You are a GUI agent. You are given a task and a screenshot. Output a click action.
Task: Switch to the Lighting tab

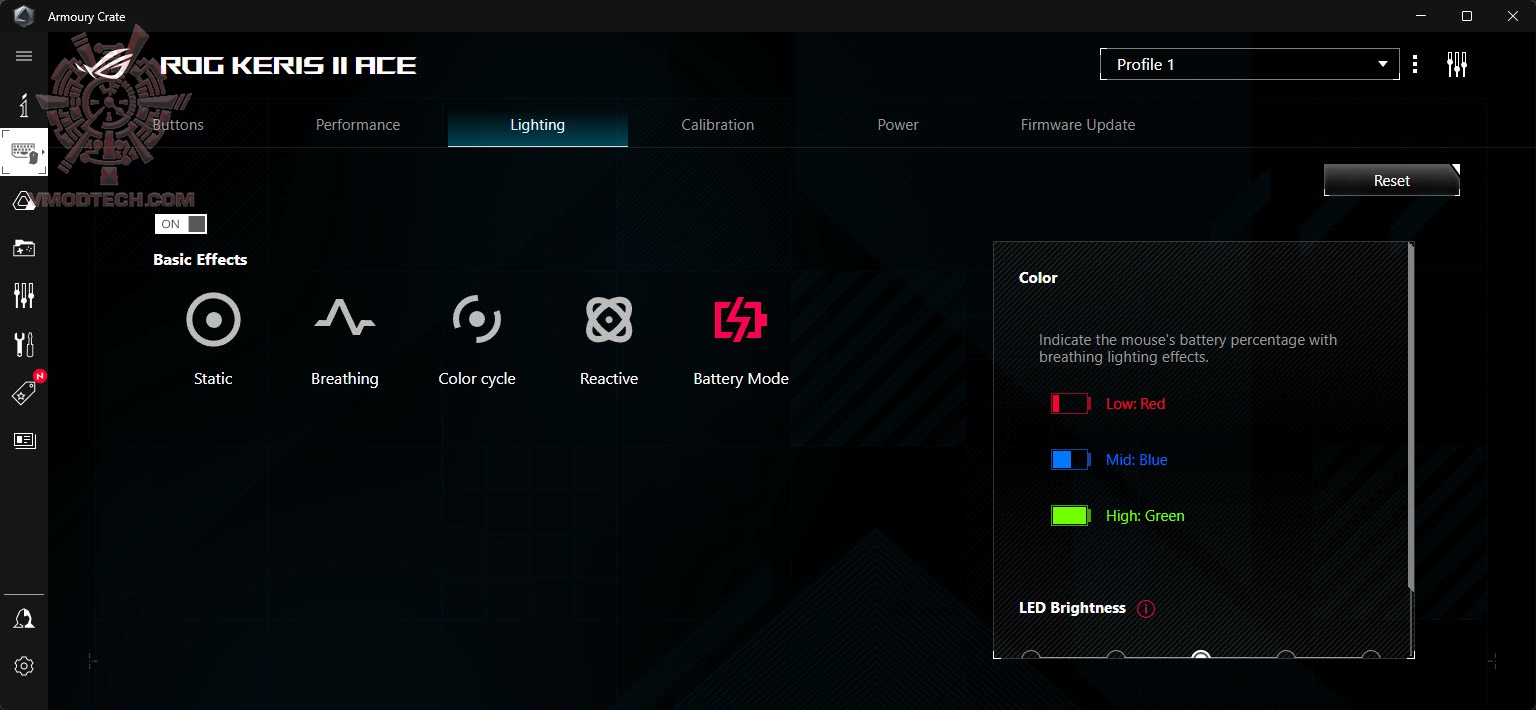[538, 125]
